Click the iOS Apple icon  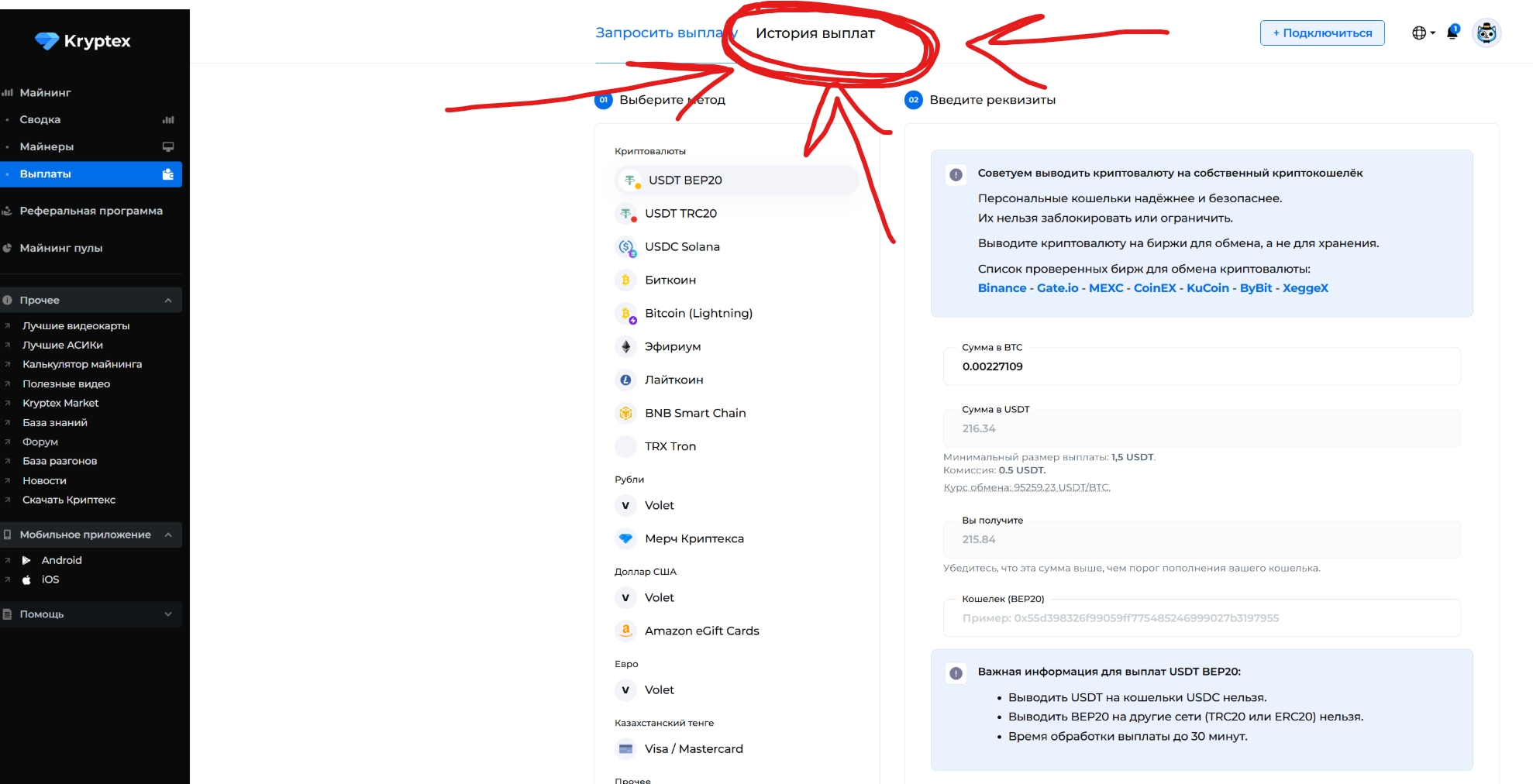click(x=26, y=579)
